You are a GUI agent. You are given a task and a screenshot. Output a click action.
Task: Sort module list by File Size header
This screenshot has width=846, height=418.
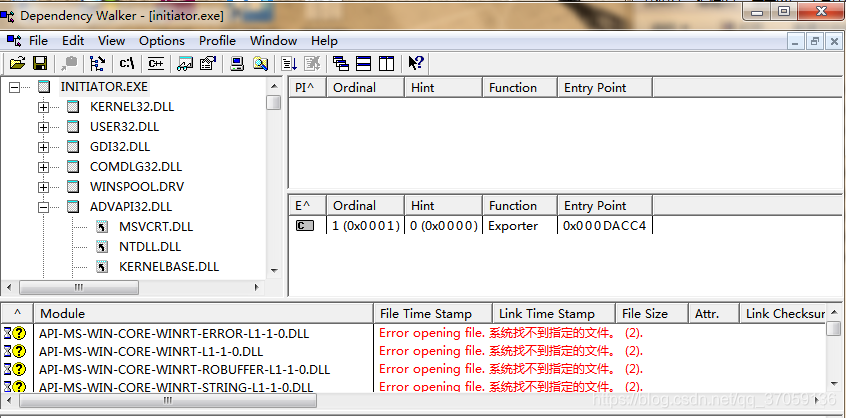[652, 313]
